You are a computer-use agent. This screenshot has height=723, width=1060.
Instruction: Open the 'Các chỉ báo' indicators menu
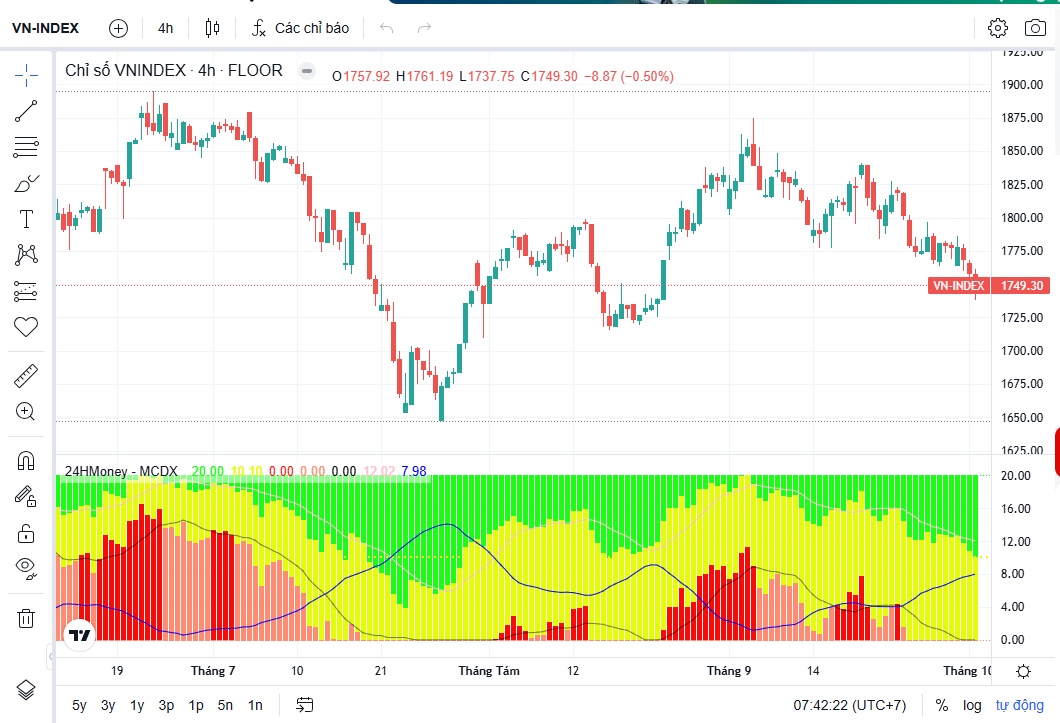tap(300, 28)
